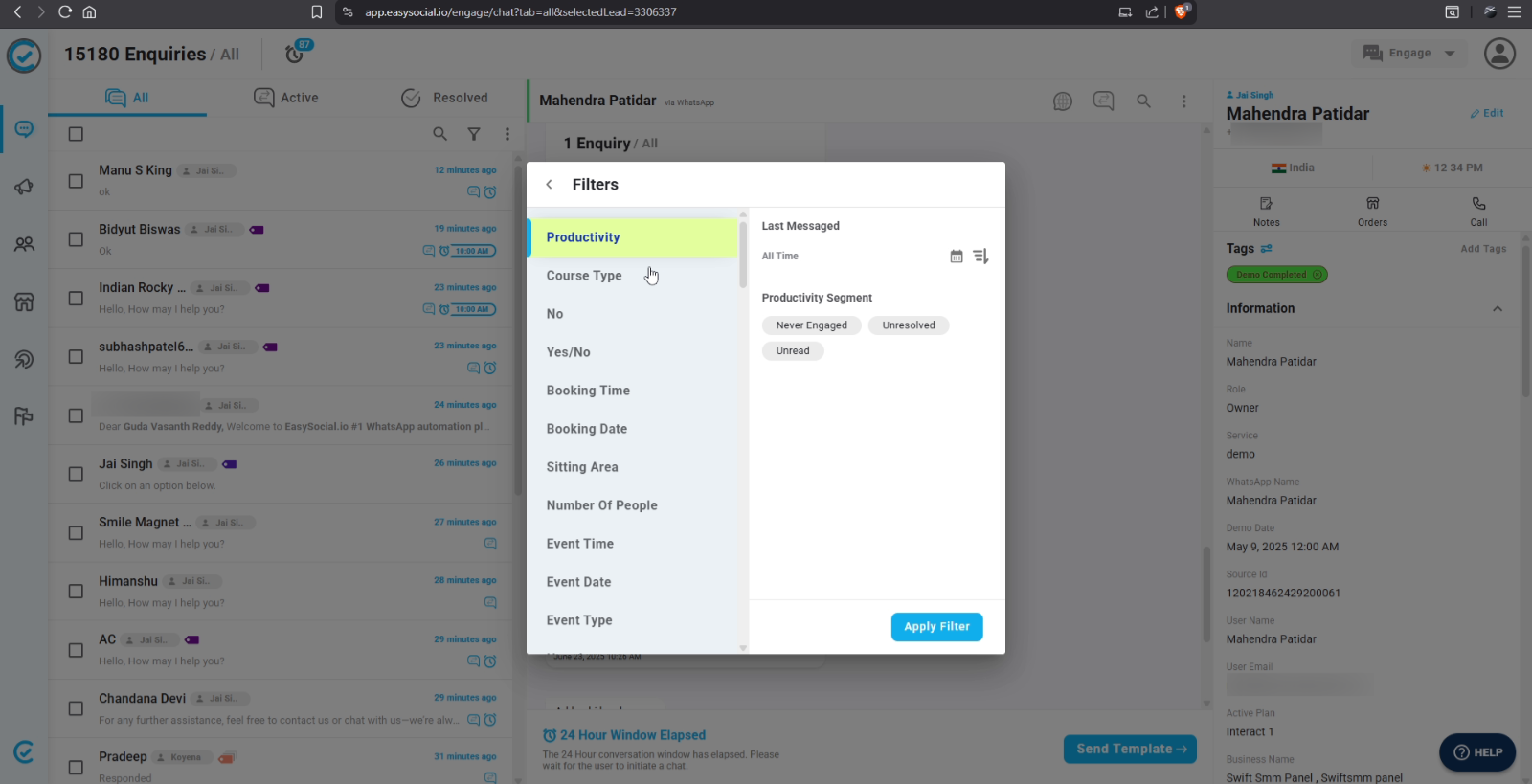This screenshot has width=1532, height=784.
Task: Select Course Type filter category
Action: pyautogui.click(x=584, y=276)
